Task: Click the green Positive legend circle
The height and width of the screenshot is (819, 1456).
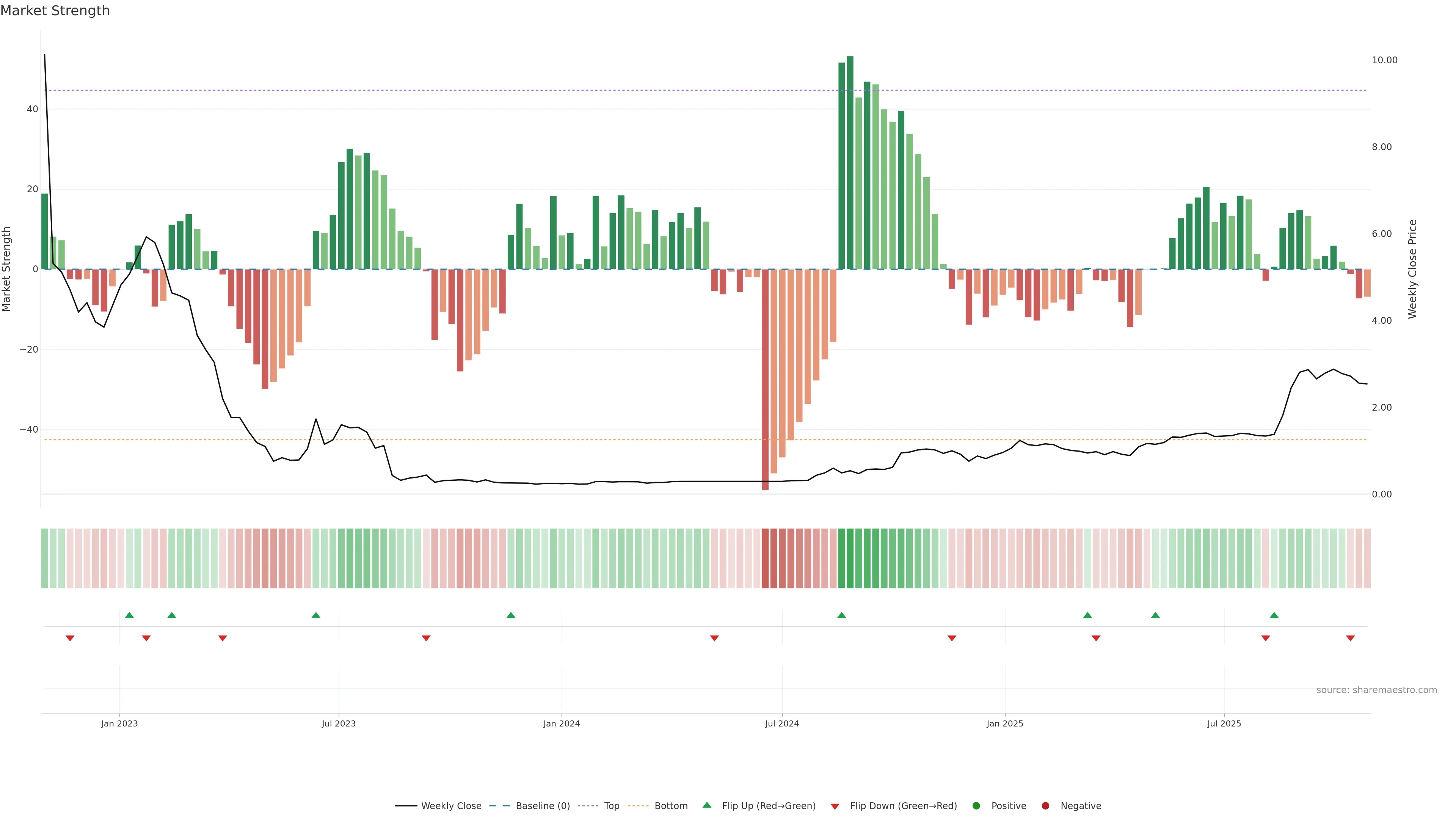Action: point(976,806)
